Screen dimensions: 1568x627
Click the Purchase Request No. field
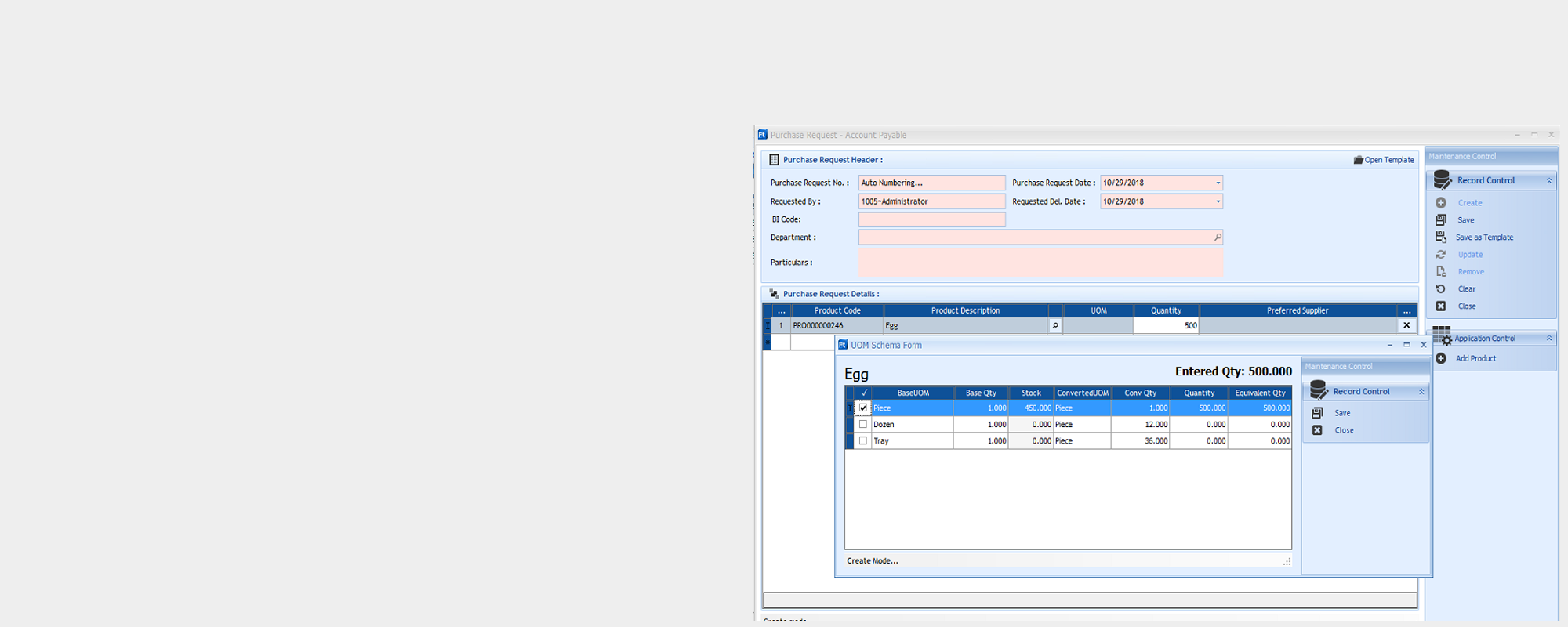931,183
